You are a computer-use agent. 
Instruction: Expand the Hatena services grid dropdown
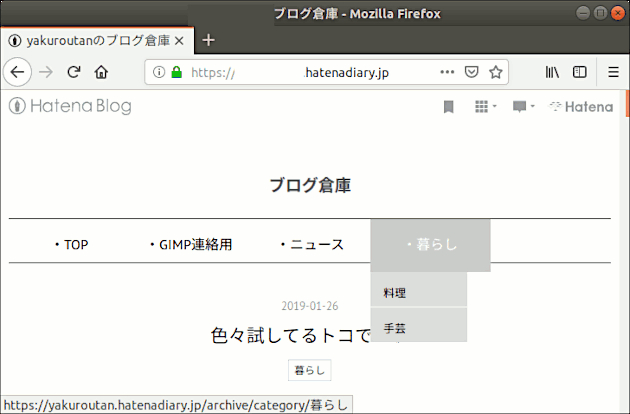click(x=485, y=107)
